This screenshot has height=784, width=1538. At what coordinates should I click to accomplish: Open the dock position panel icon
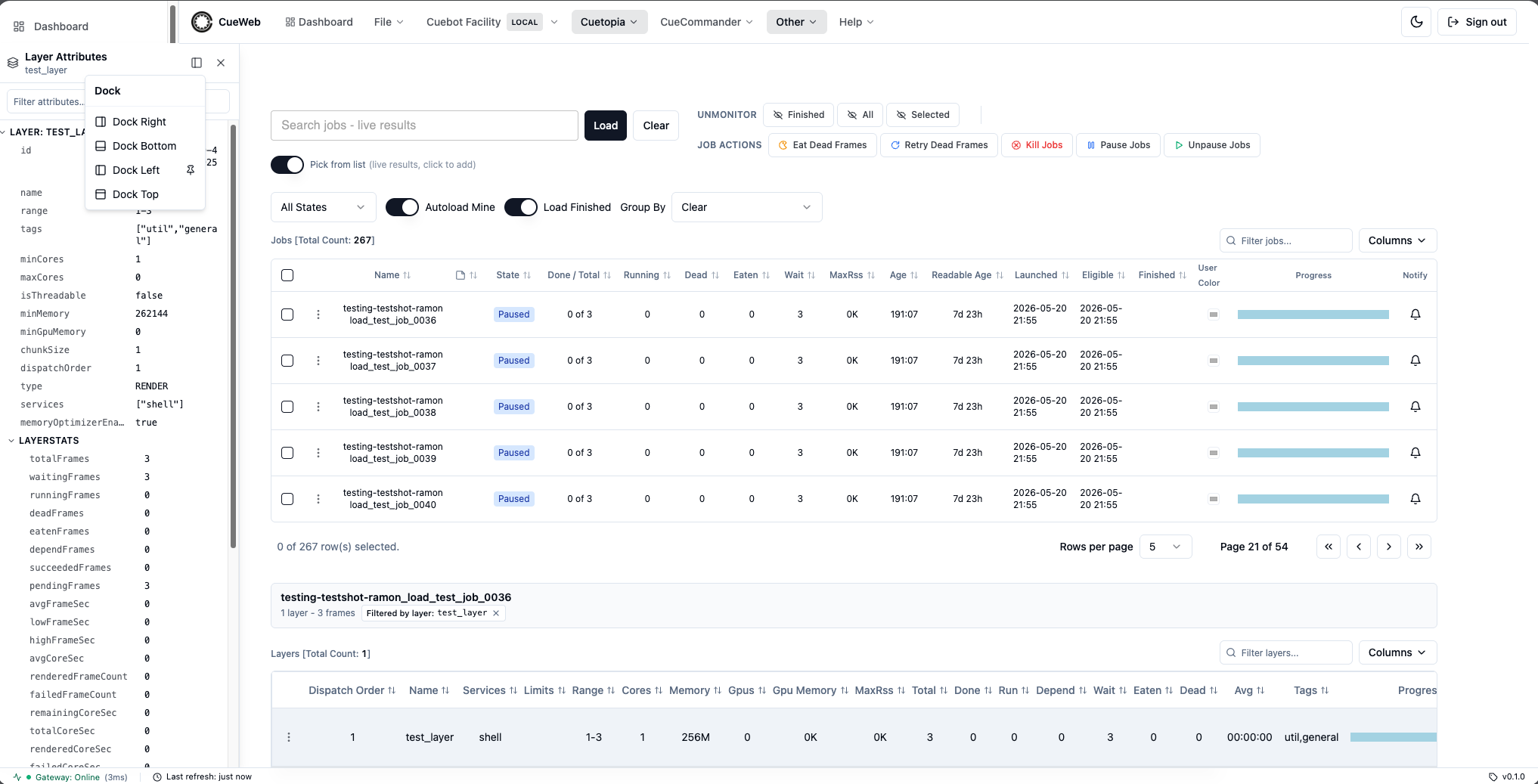click(197, 63)
